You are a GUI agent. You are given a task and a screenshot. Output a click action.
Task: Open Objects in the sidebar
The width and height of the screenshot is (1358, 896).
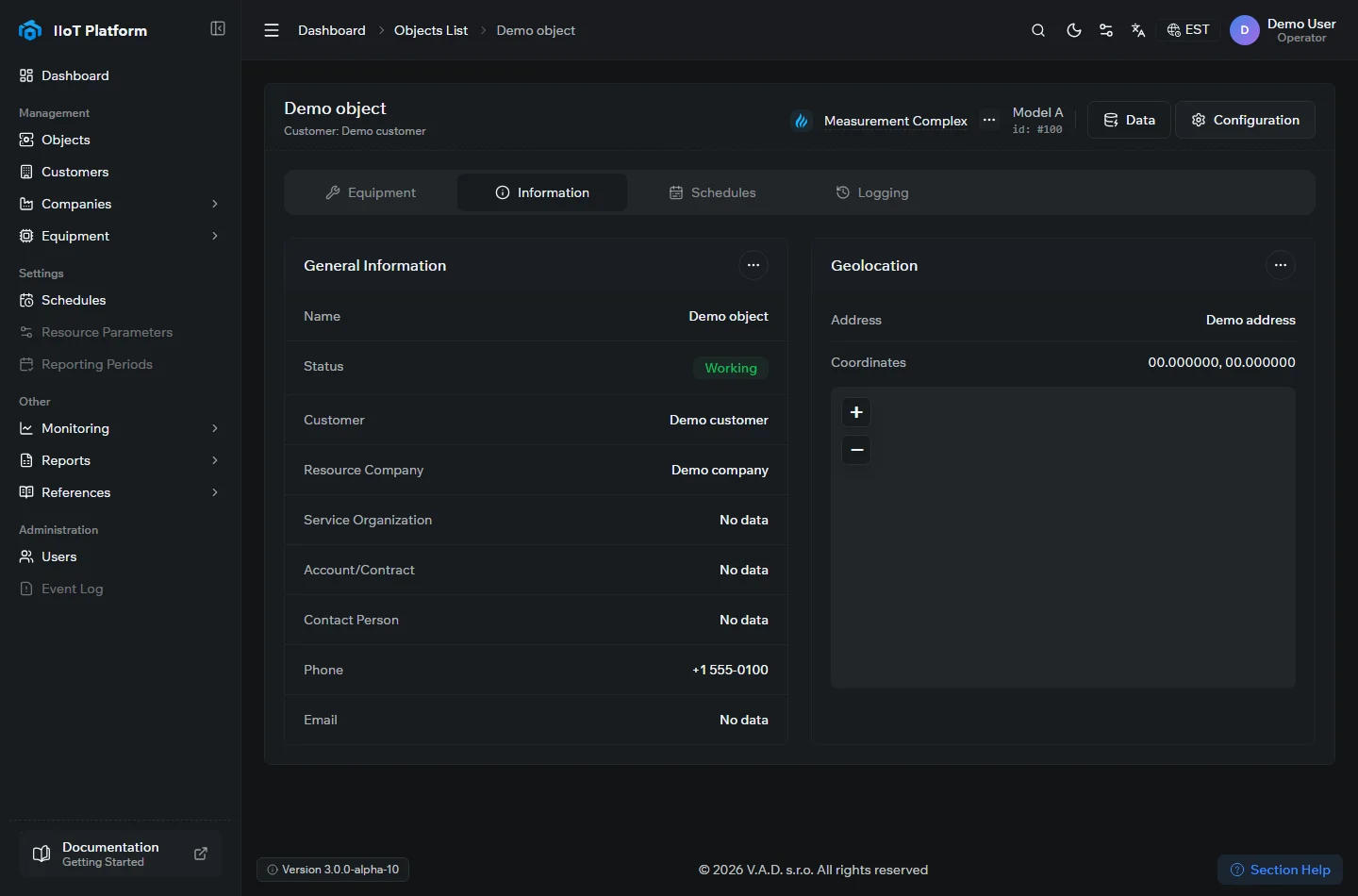click(120, 140)
